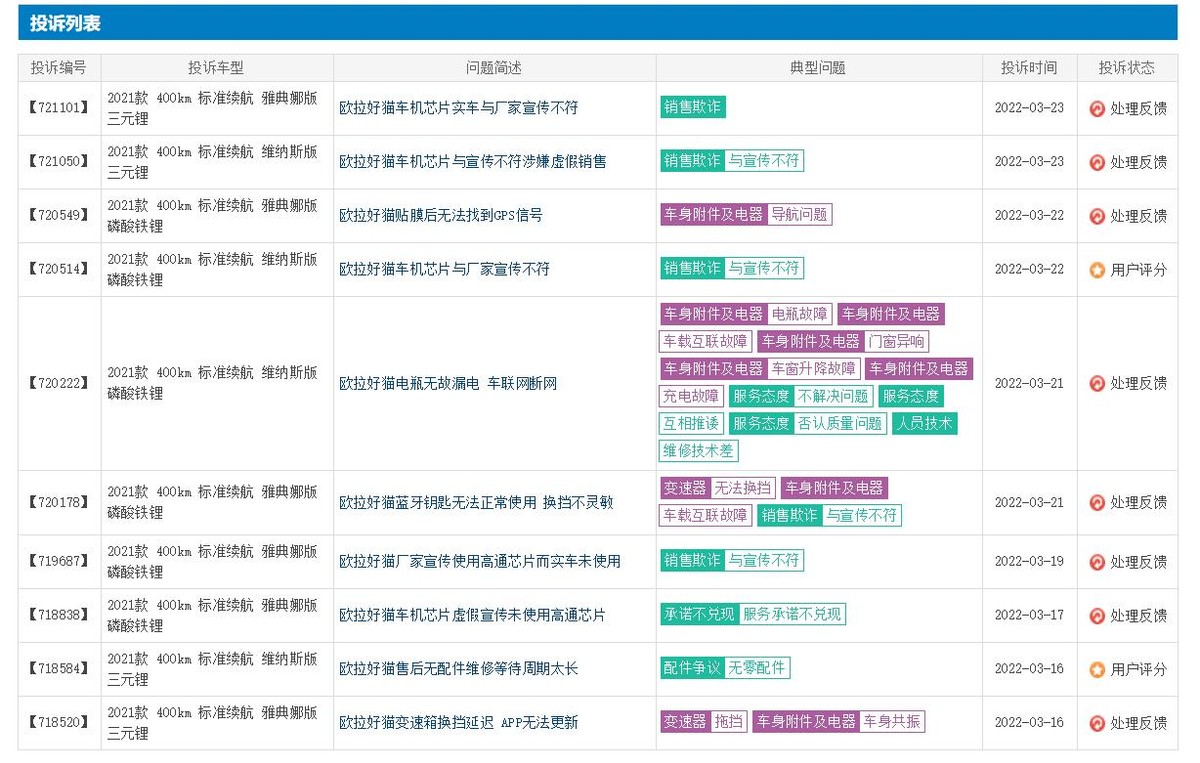Open complaint 欧拉好猫贴膜后无法找到GPS信号
The width and height of the screenshot is (1200, 763).
(x=441, y=215)
